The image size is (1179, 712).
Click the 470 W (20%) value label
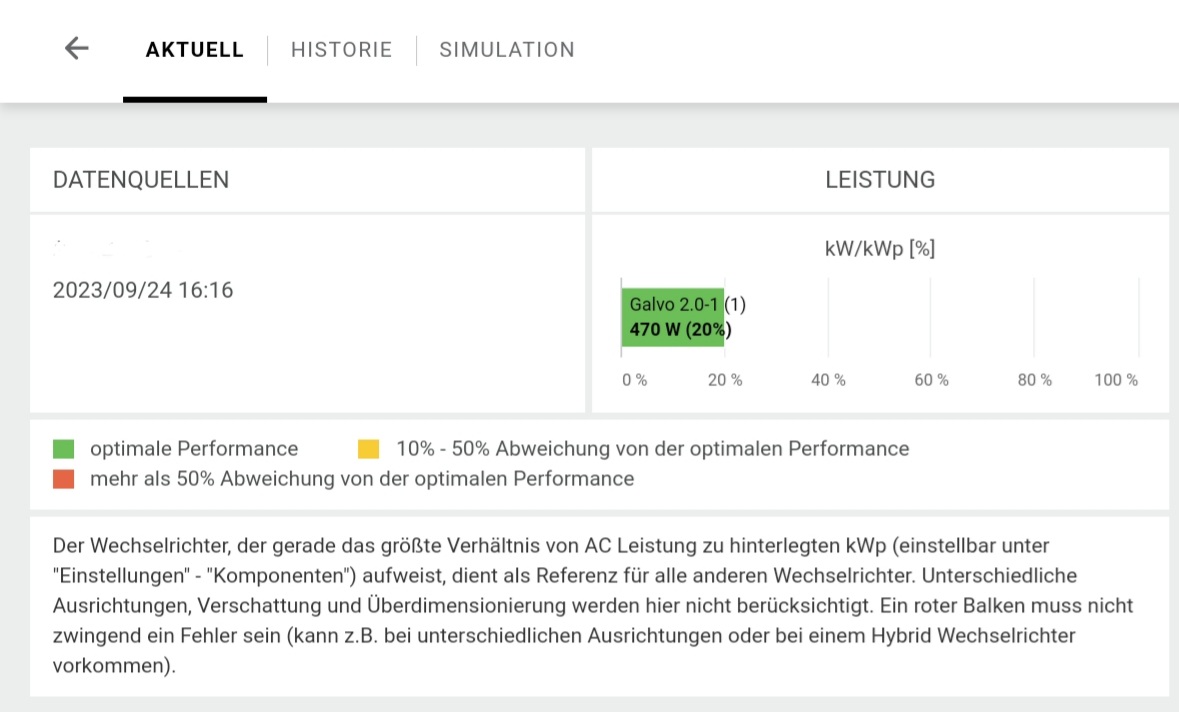tap(680, 330)
